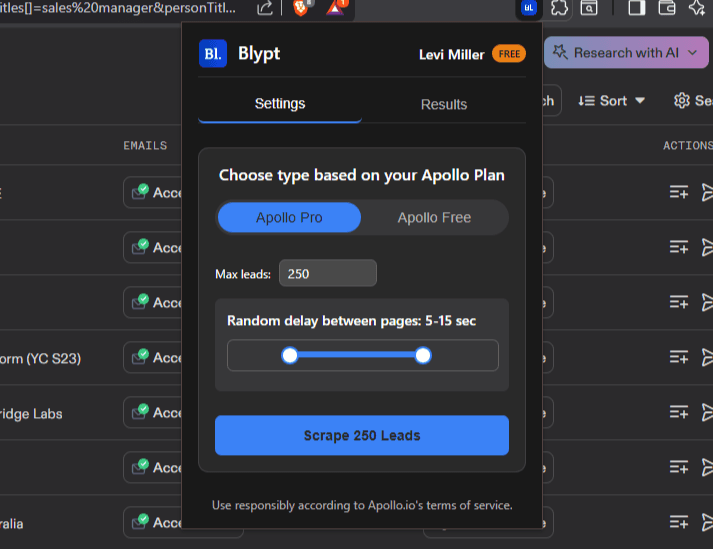Open the Sort dropdown

611,101
